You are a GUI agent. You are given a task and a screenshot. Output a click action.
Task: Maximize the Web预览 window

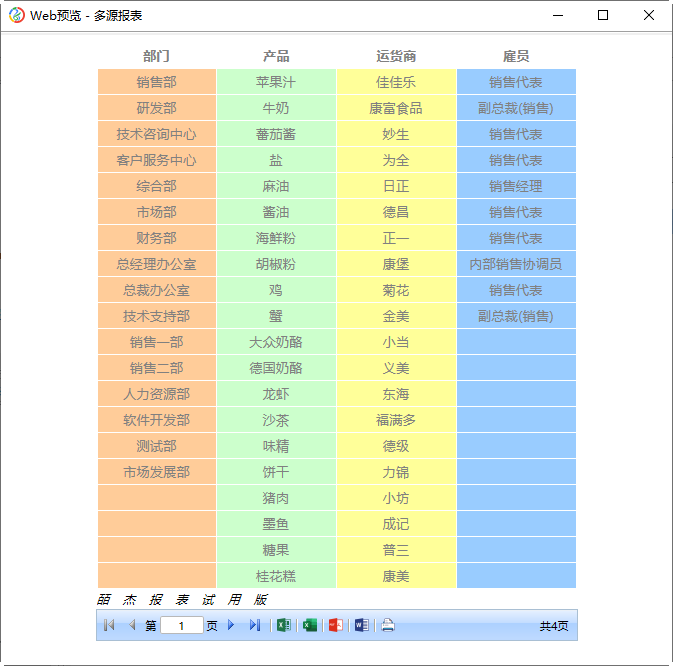pyautogui.click(x=603, y=15)
